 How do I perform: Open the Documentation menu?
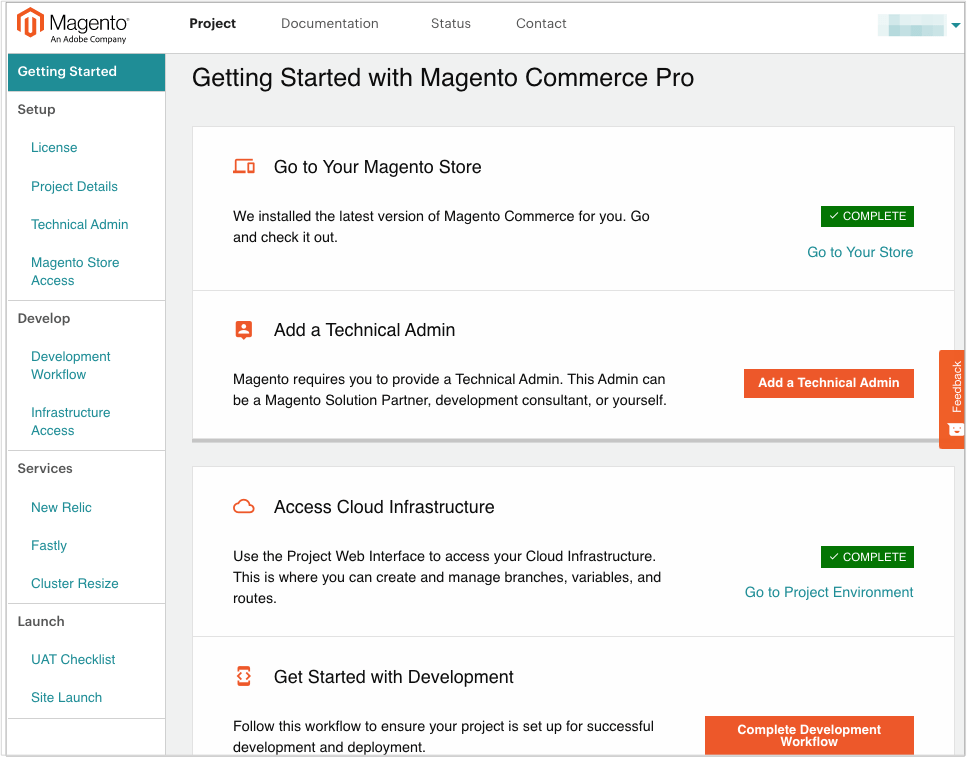coord(330,23)
